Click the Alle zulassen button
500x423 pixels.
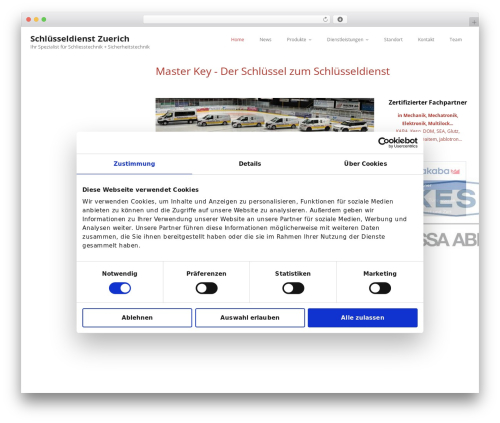[x=363, y=318]
